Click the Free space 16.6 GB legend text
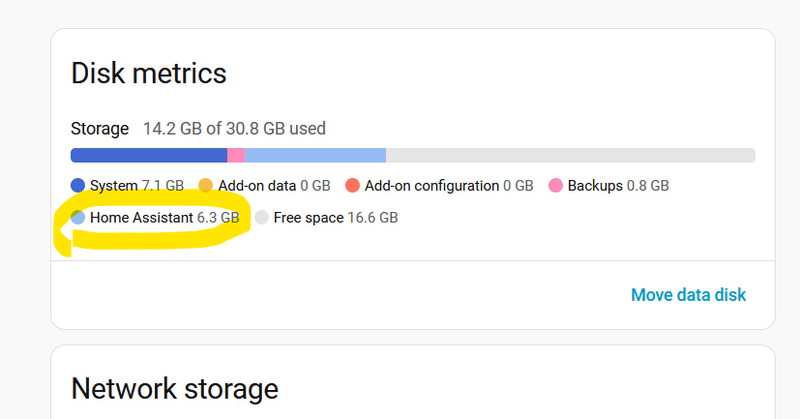The height and width of the screenshot is (419, 800). pos(336,217)
